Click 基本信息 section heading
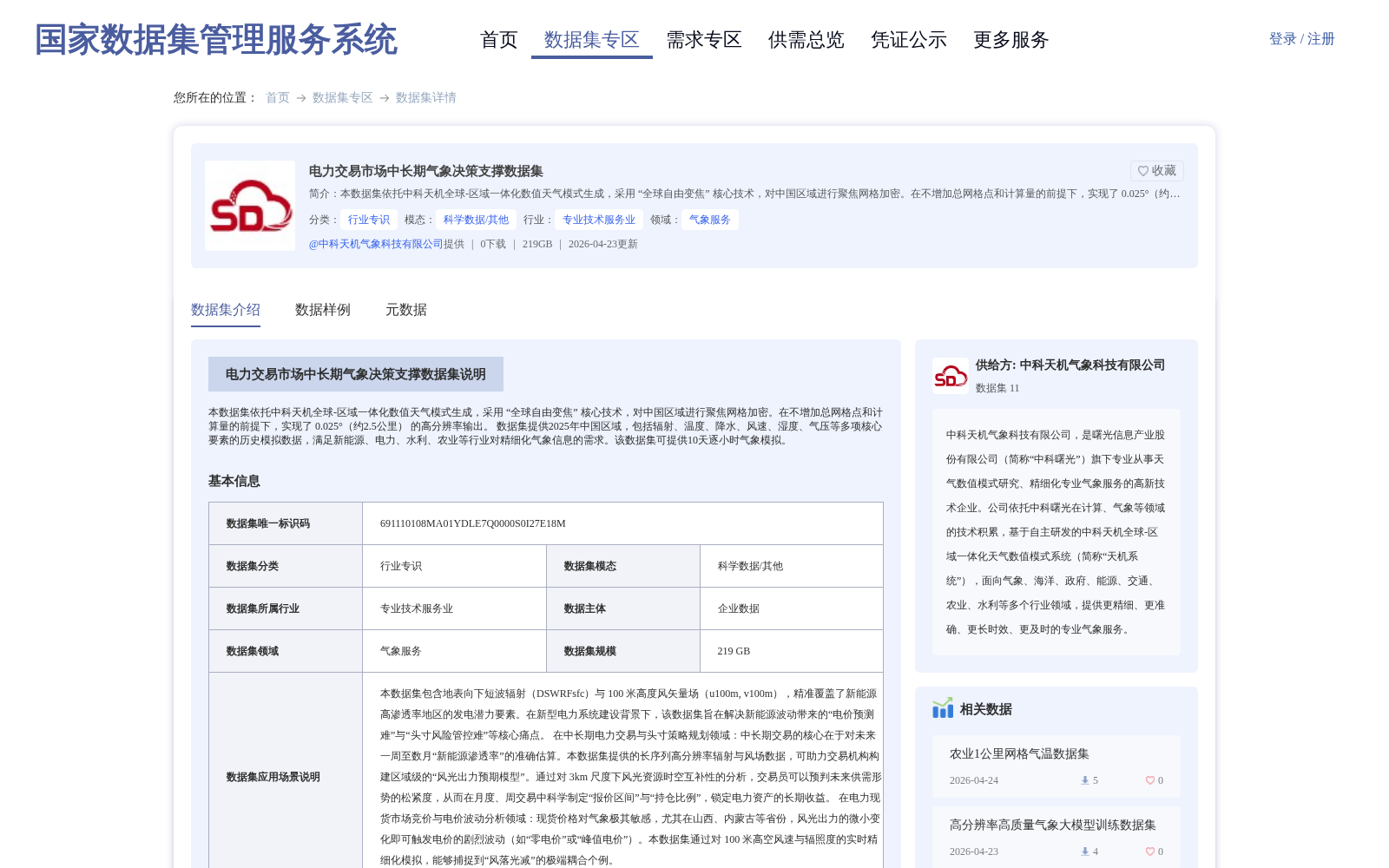The height and width of the screenshot is (868, 1389). [x=234, y=481]
